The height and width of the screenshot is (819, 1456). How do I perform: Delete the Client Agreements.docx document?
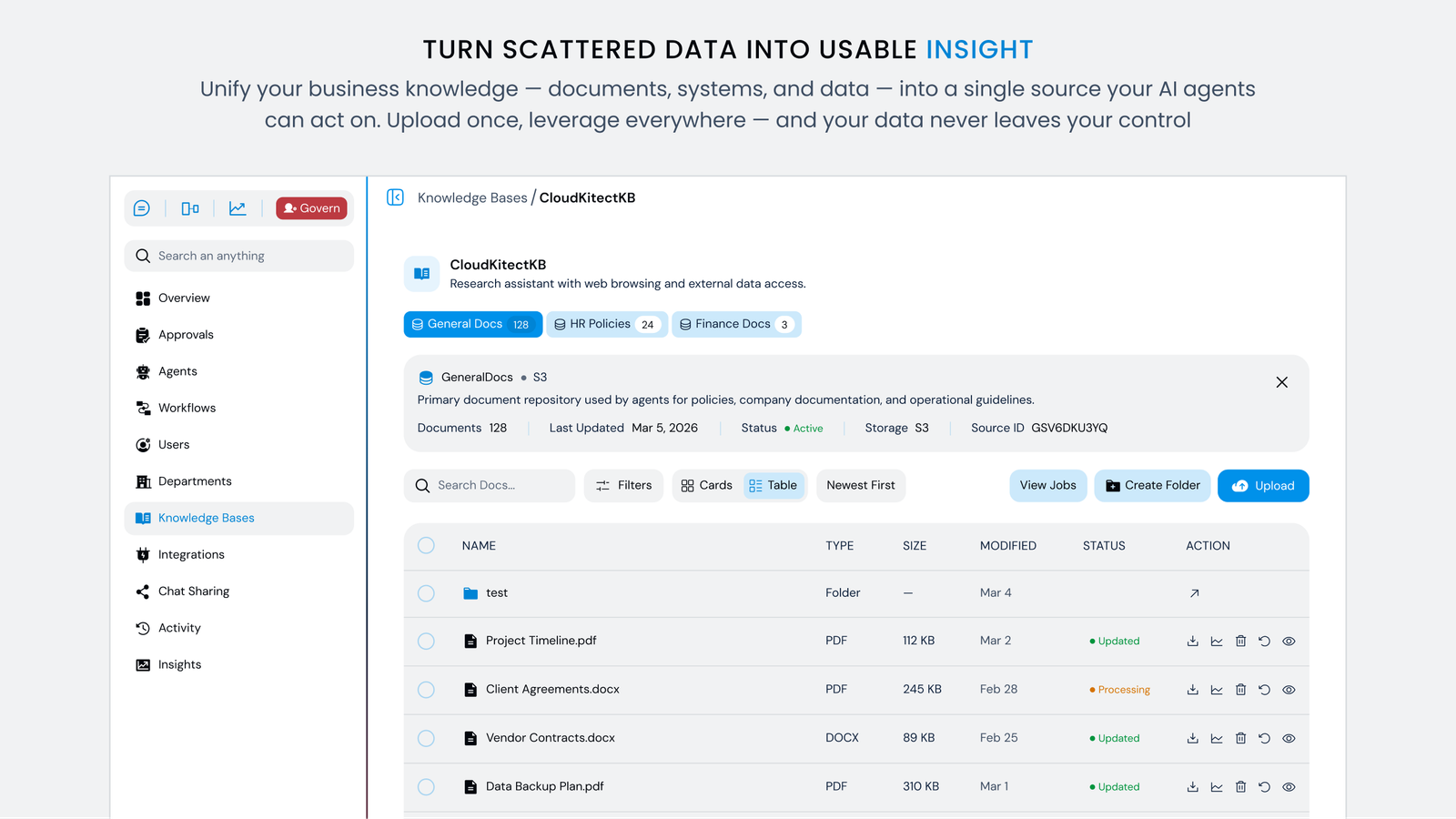[x=1240, y=690]
